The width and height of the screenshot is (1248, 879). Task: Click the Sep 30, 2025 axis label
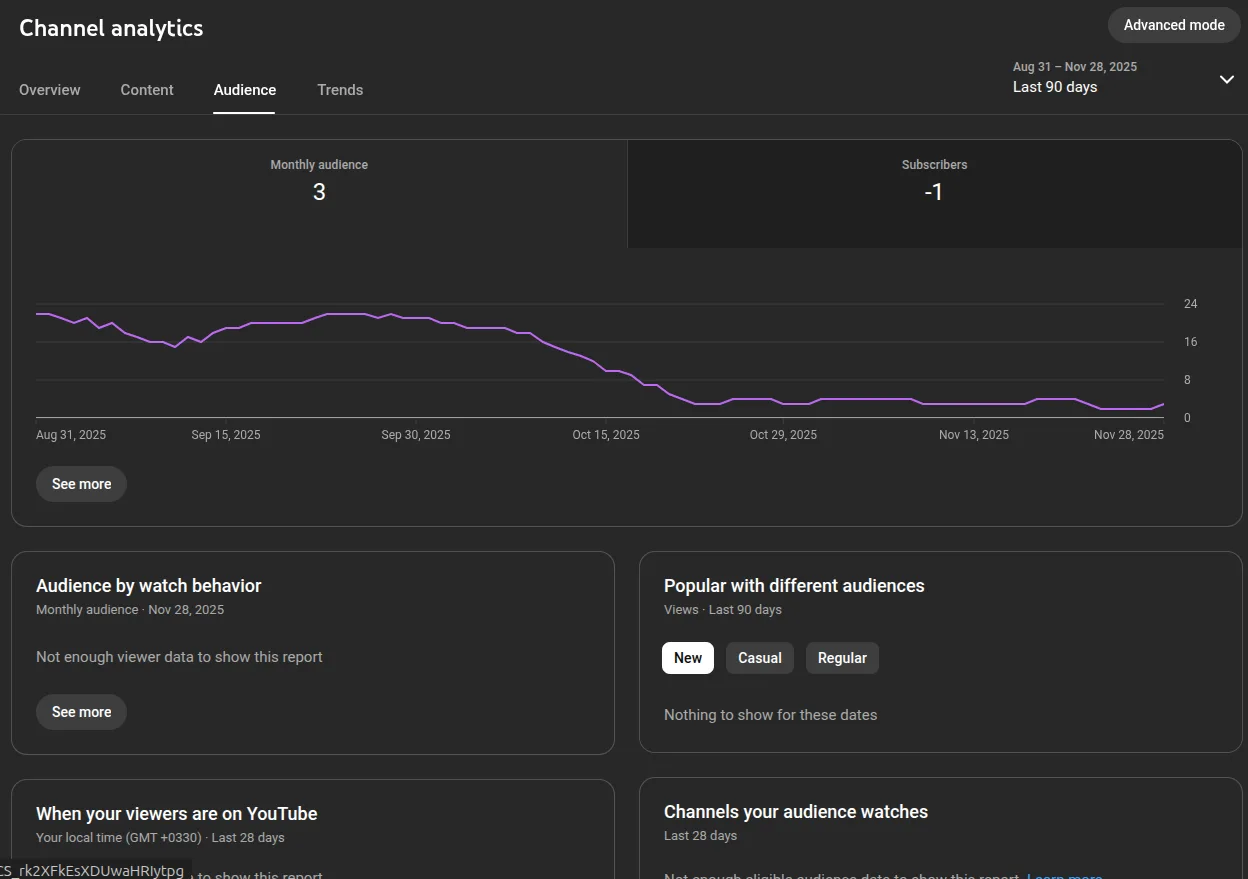pos(416,435)
